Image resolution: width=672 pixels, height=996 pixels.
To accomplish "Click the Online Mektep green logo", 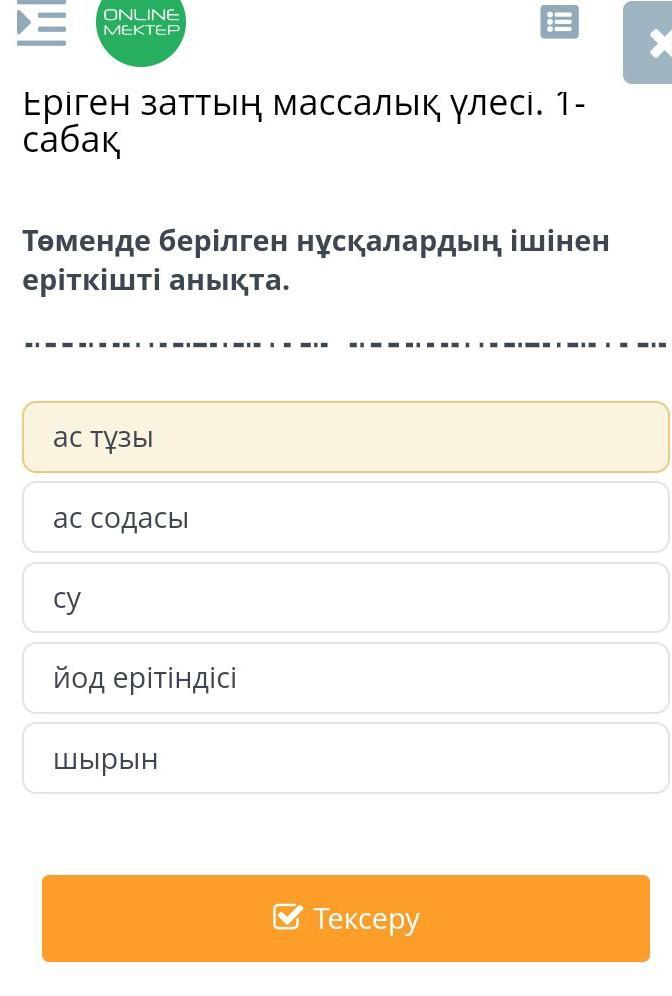I will click(x=141, y=28).
